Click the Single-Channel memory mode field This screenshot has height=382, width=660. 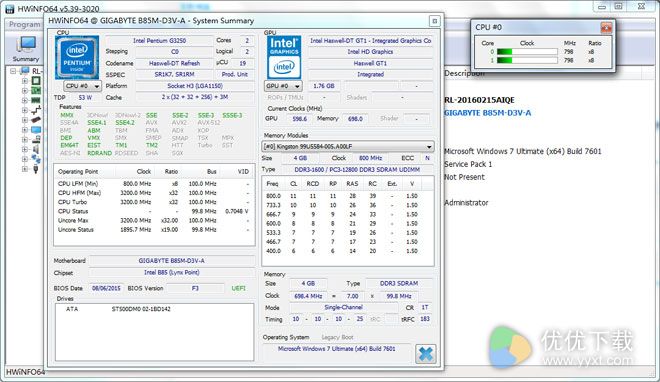pyautogui.click(x=343, y=308)
